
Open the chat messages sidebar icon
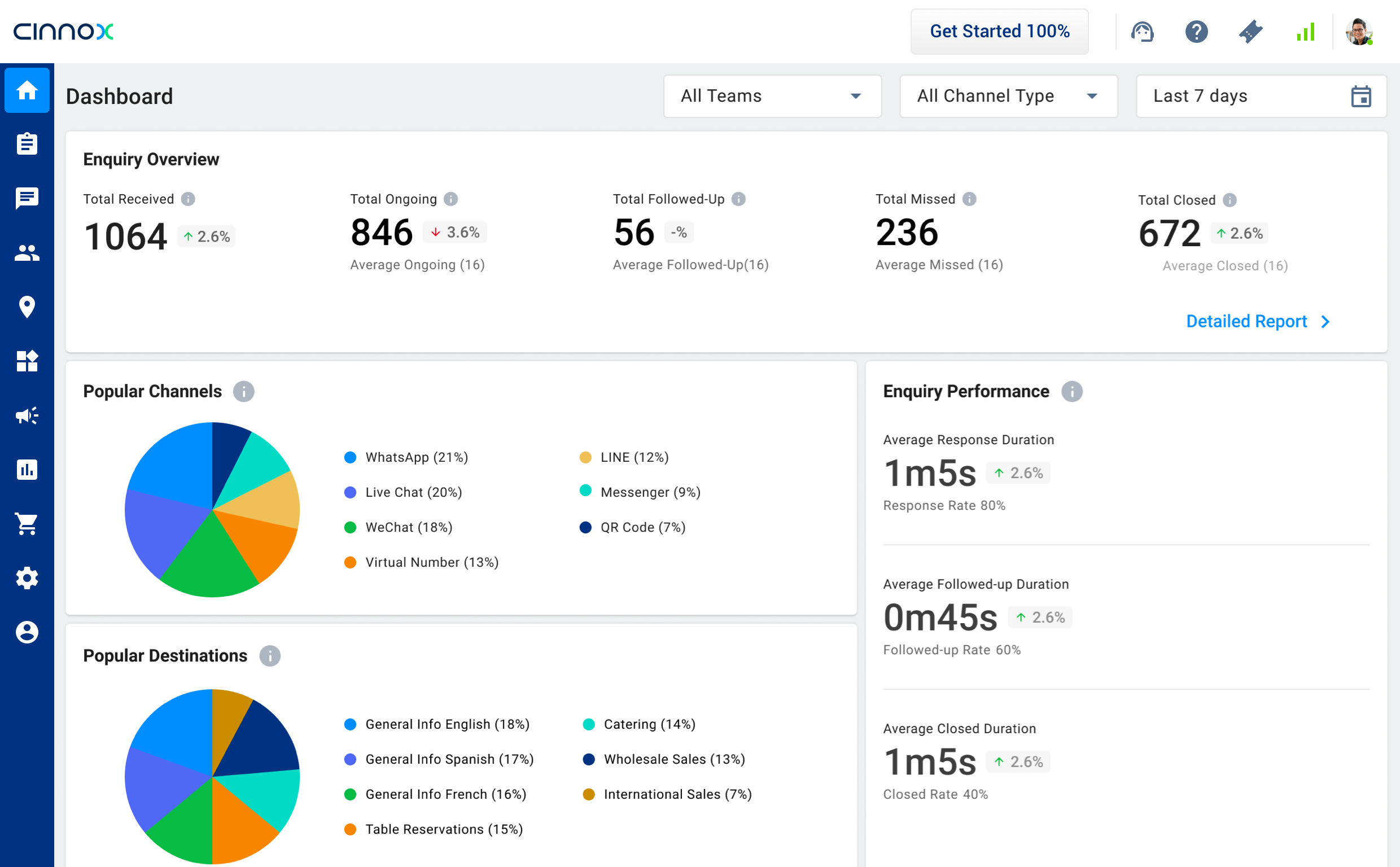pyautogui.click(x=27, y=198)
